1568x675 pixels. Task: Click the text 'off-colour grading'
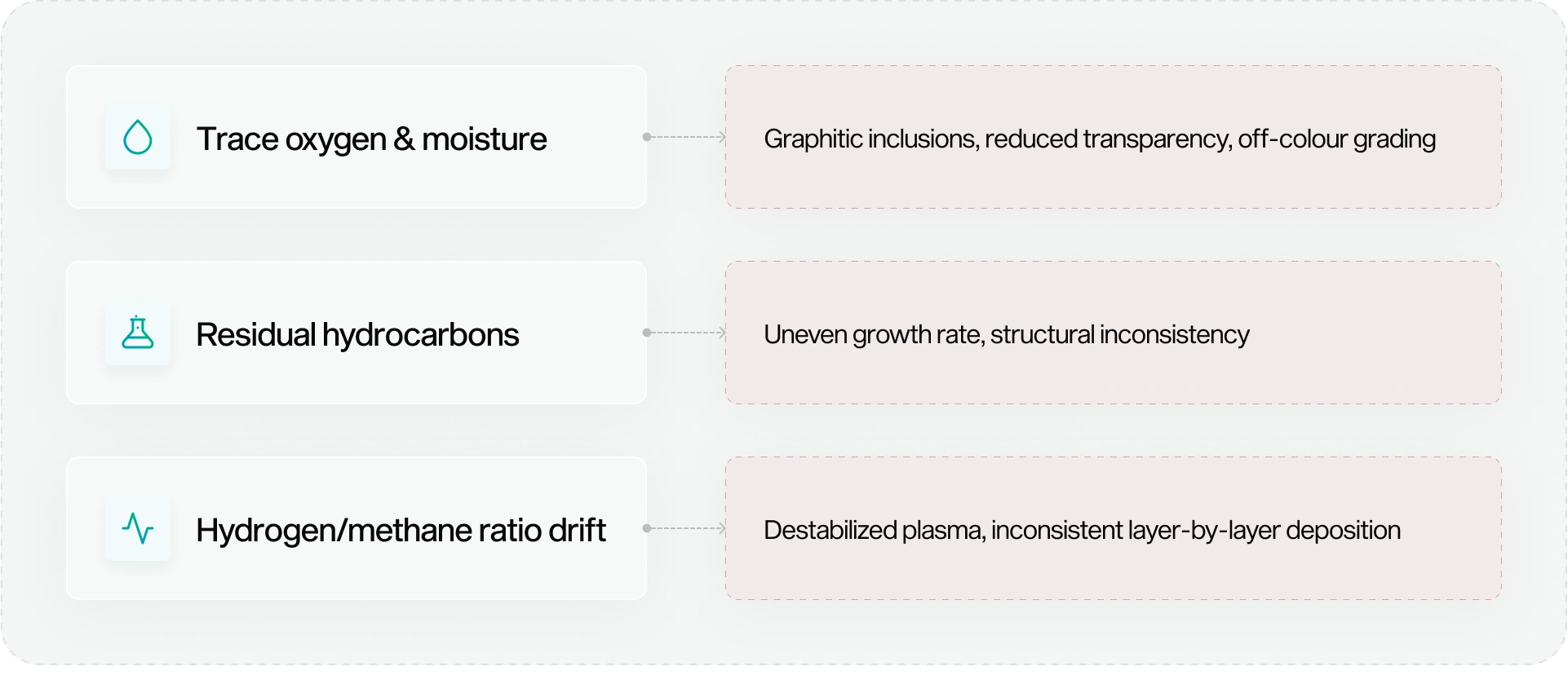click(x=1336, y=139)
